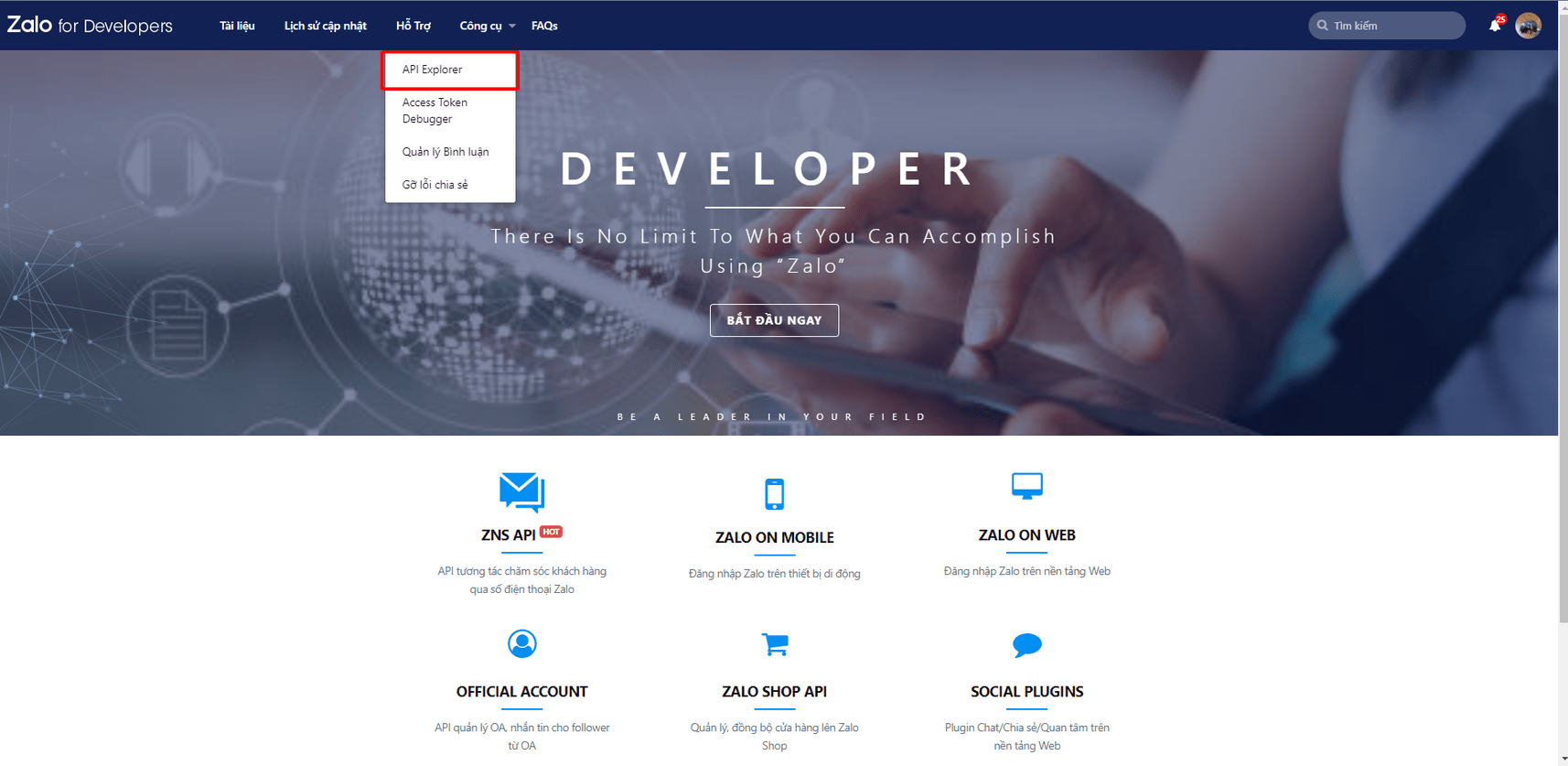Open the SOCIAL PLUGINS heading
Image resolution: width=1568 pixels, height=766 pixels.
pyautogui.click(x=1027, y=692)
